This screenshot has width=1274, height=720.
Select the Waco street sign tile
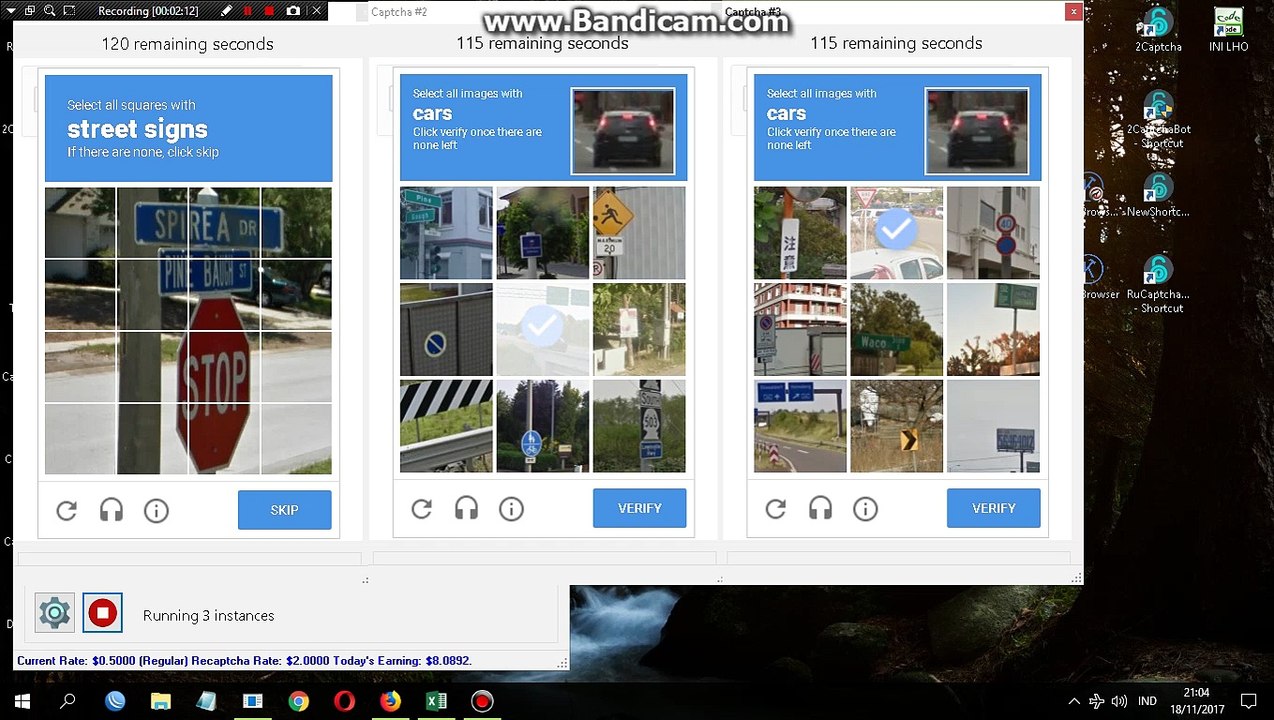coord(896,329)
